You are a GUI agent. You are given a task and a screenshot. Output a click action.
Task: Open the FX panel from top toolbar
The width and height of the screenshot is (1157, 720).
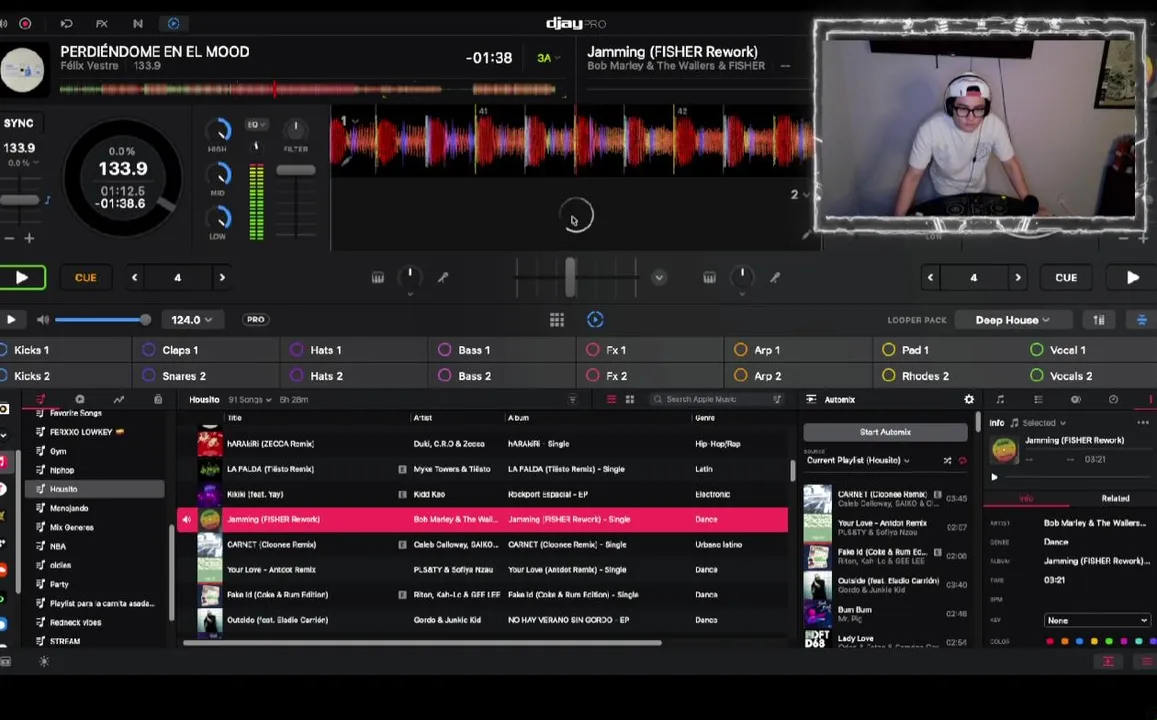102,24
